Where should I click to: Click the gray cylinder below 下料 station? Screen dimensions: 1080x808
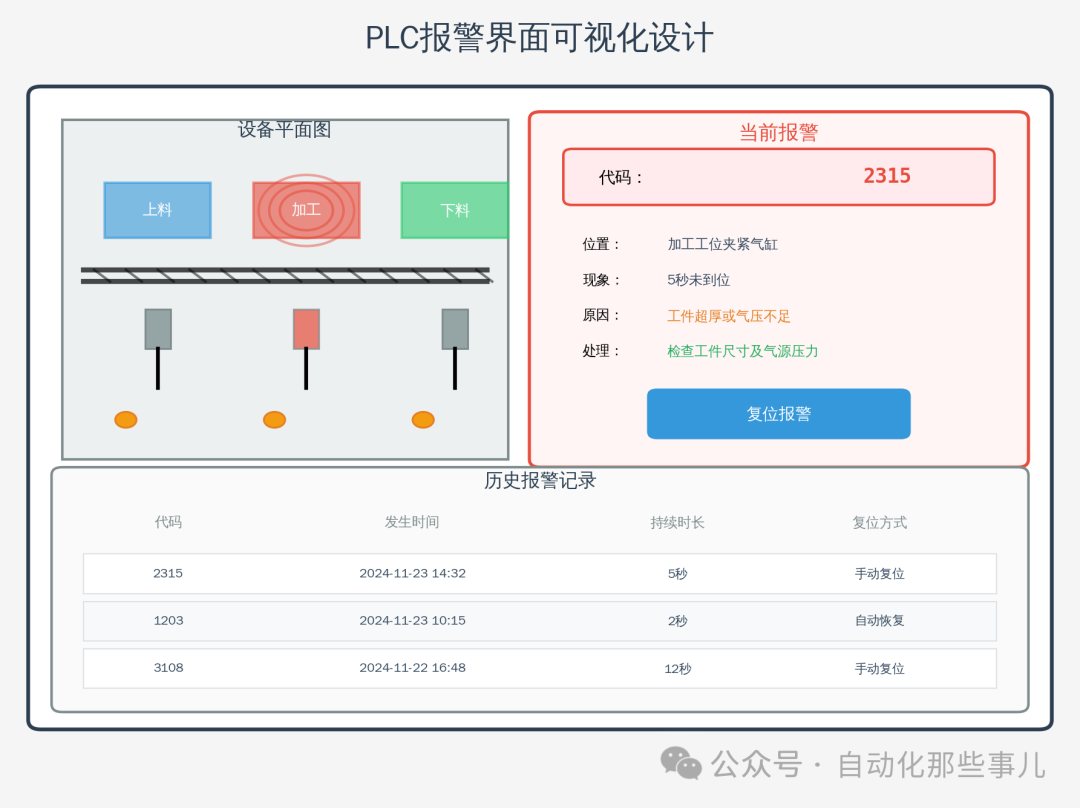pyautogui.click(x=455, y=329)
